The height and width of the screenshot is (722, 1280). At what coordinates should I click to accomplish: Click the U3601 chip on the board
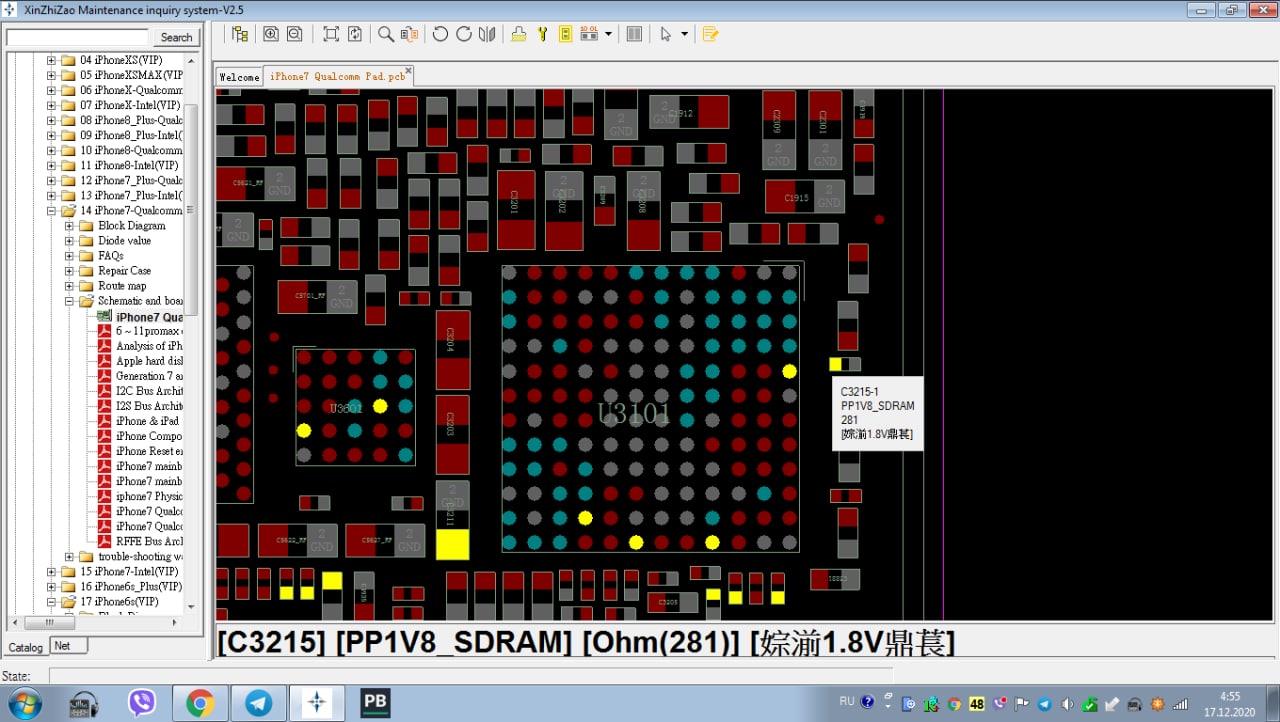point(355,407)
